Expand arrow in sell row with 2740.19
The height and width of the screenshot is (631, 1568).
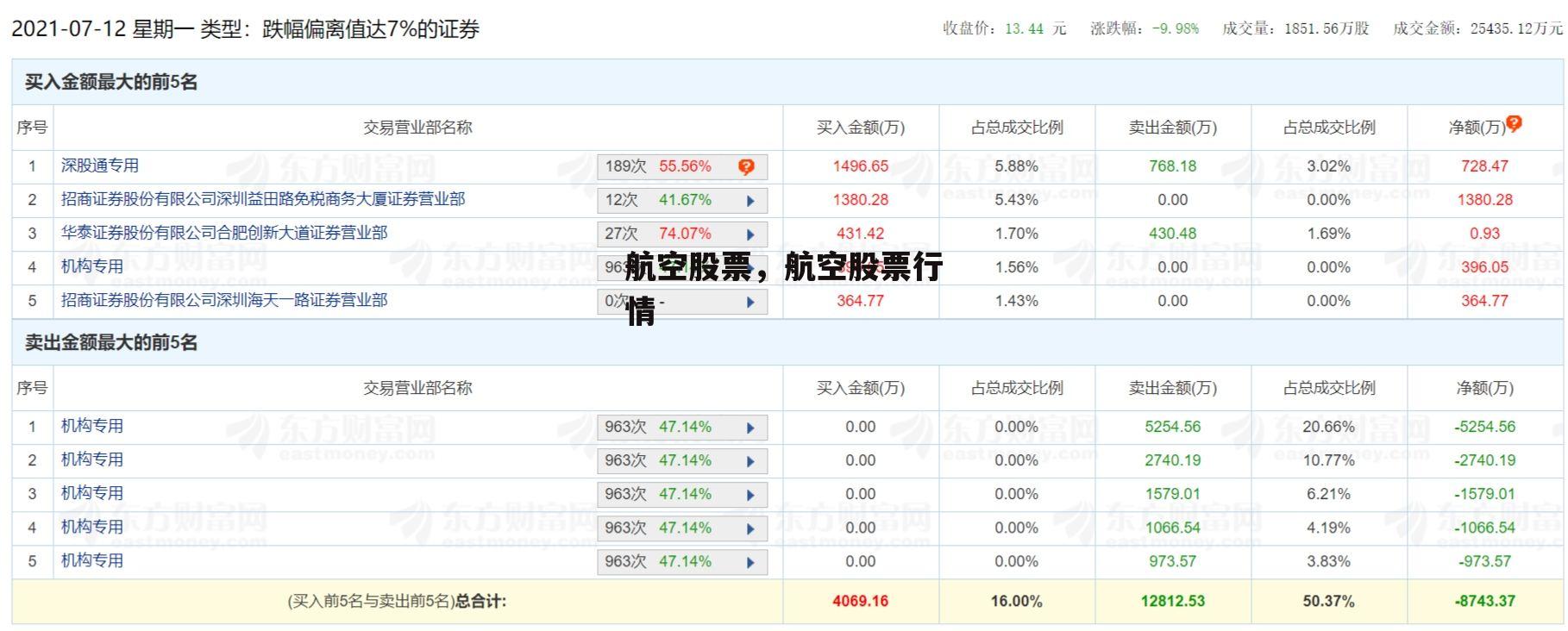750,461
